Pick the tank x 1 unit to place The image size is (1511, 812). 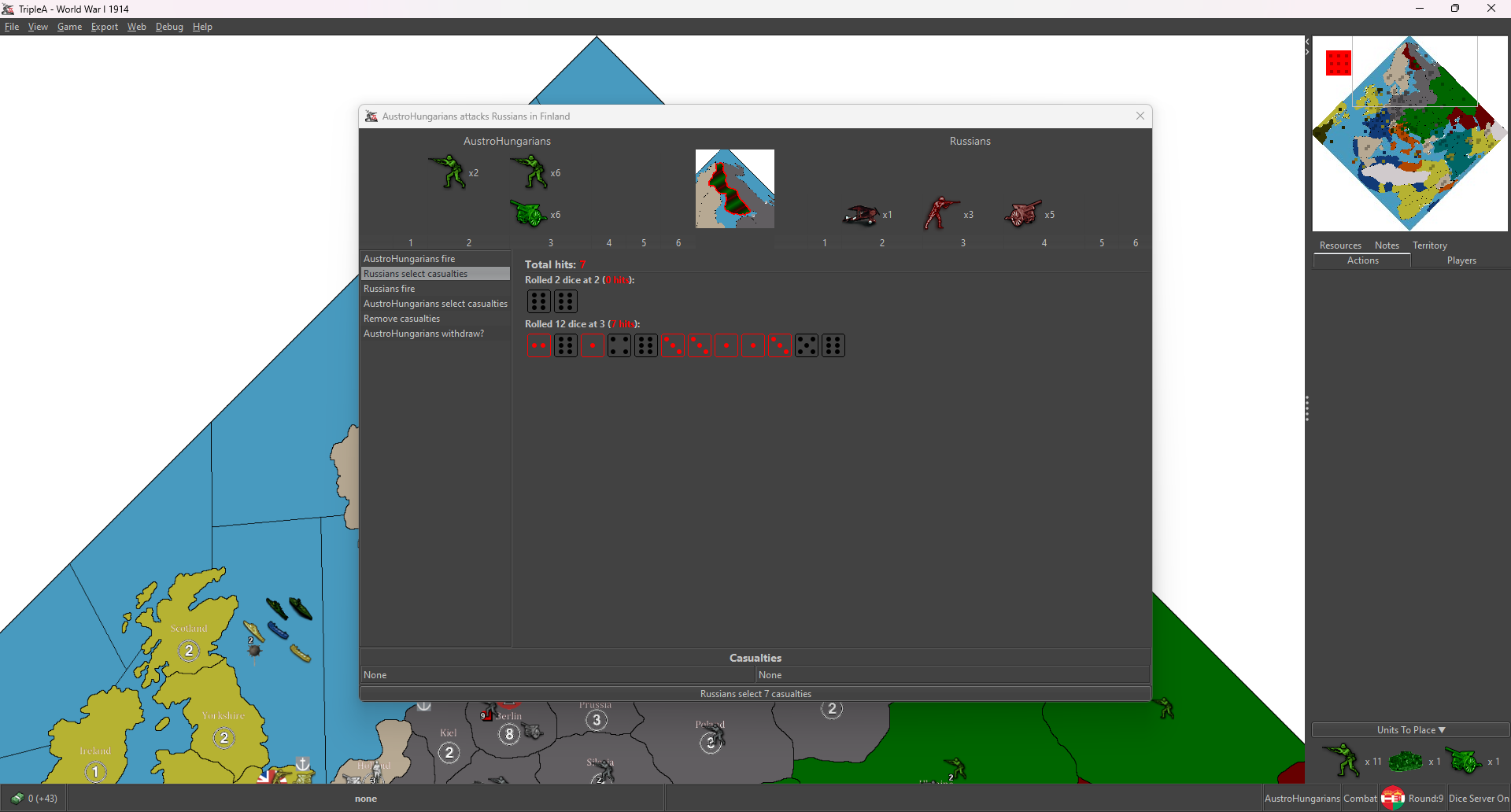1406,761
